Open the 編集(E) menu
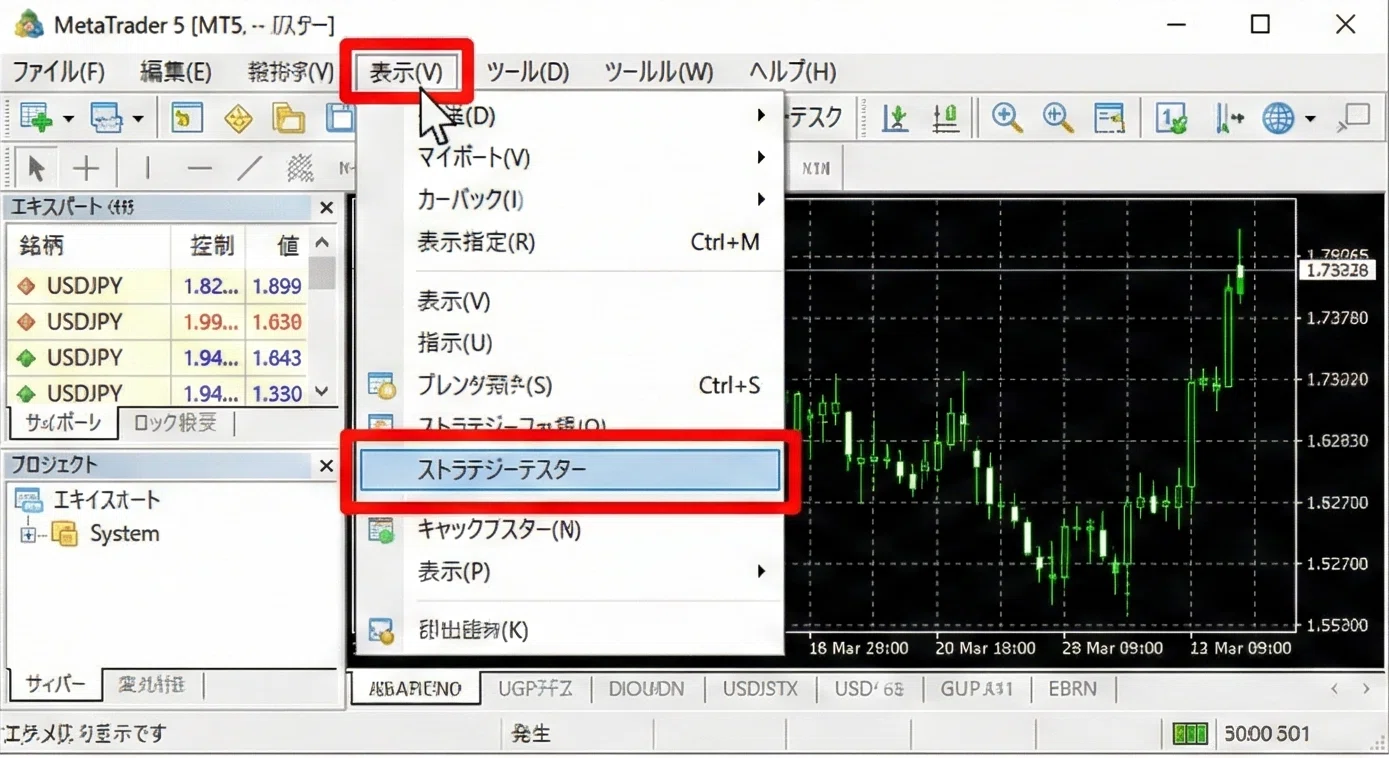The image size is (1389, 758). [x=176, y=72]
